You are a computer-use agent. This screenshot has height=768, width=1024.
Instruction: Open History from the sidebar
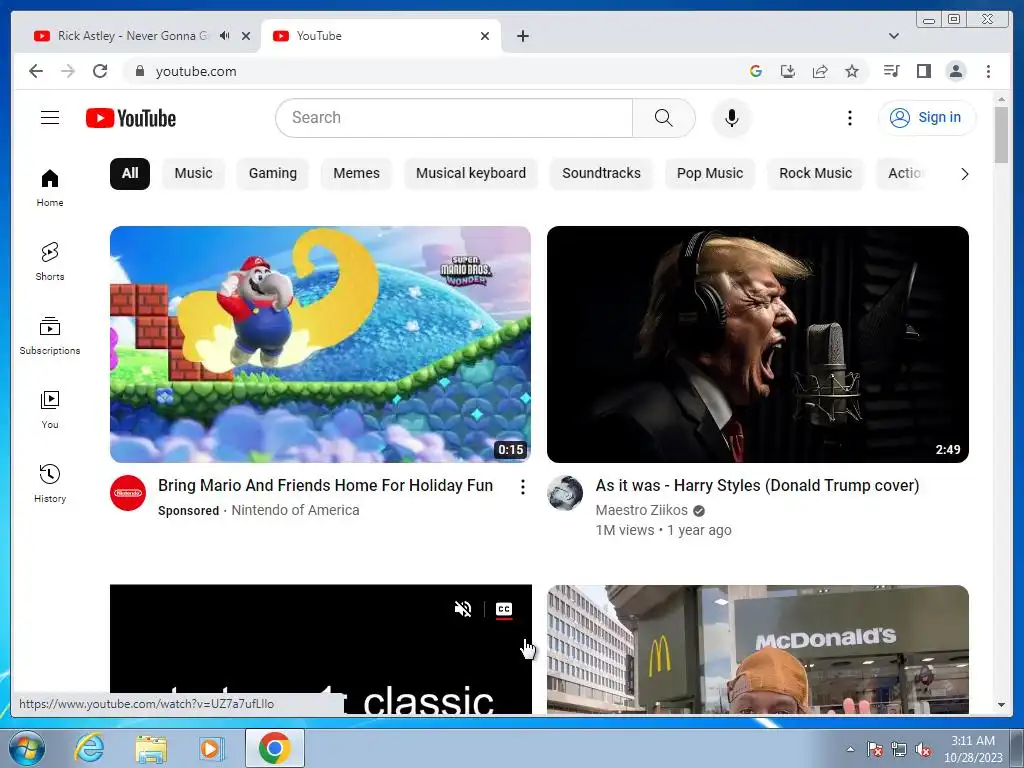[x=50, y=484]
